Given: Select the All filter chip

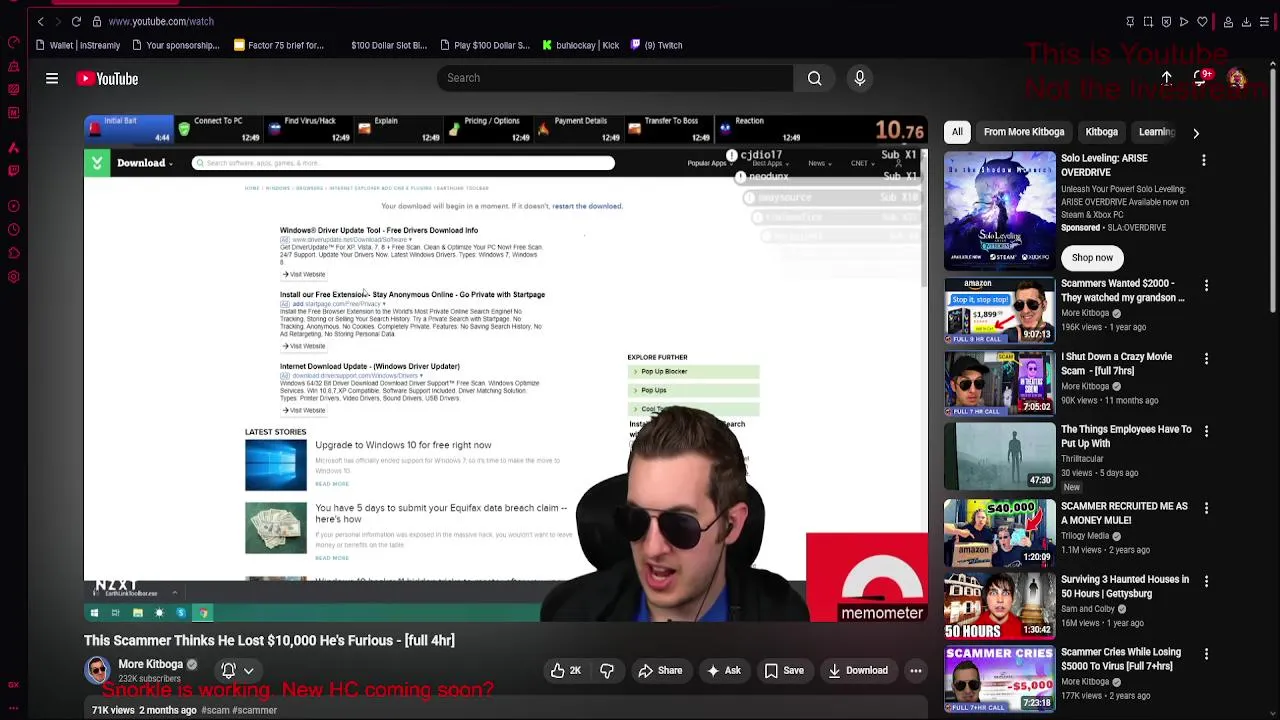Looking at the screenshot, I should [x=957, y=132].
